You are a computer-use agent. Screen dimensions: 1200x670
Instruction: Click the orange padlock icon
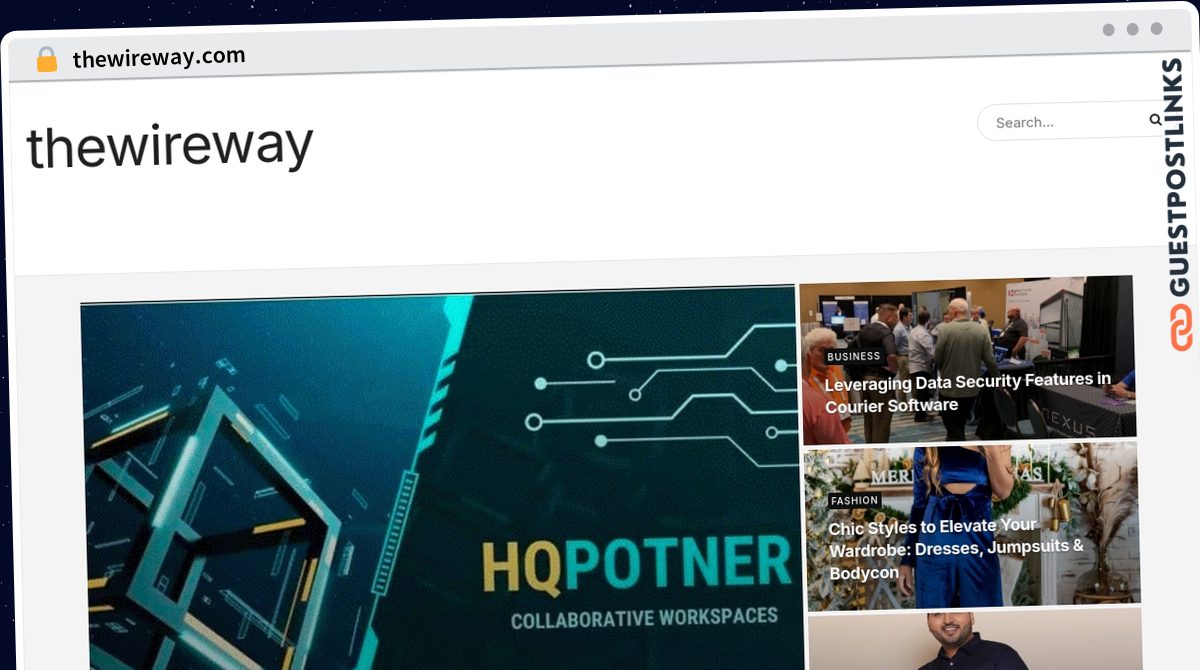(47, 60)
